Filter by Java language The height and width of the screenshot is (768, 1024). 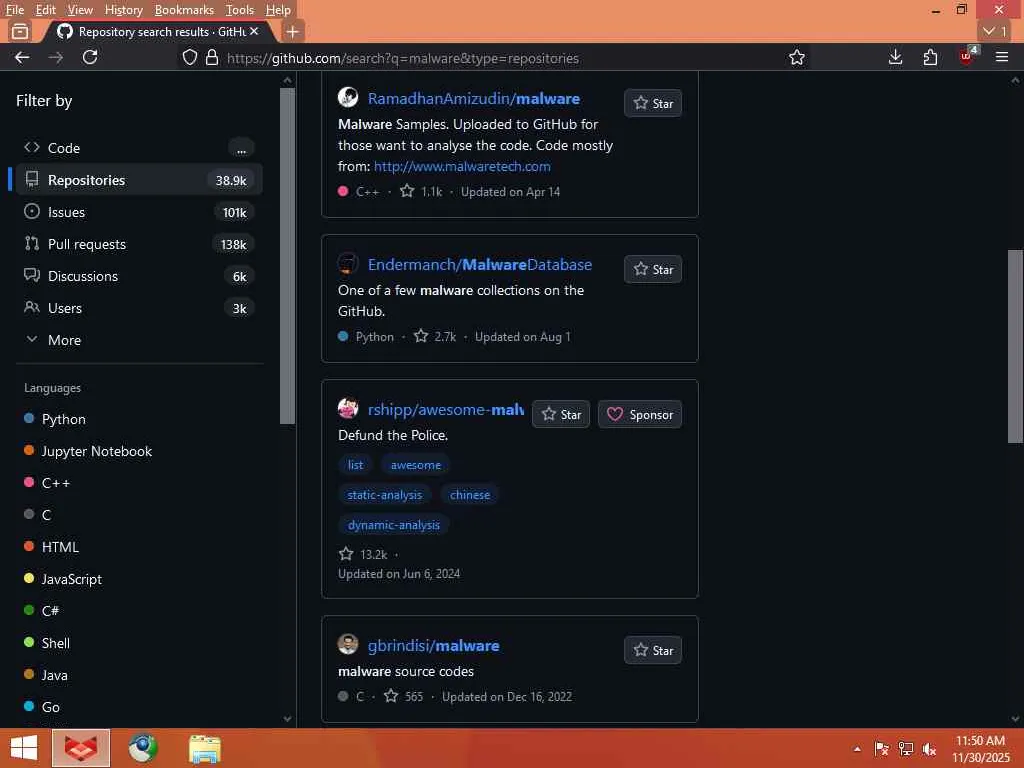46,675
